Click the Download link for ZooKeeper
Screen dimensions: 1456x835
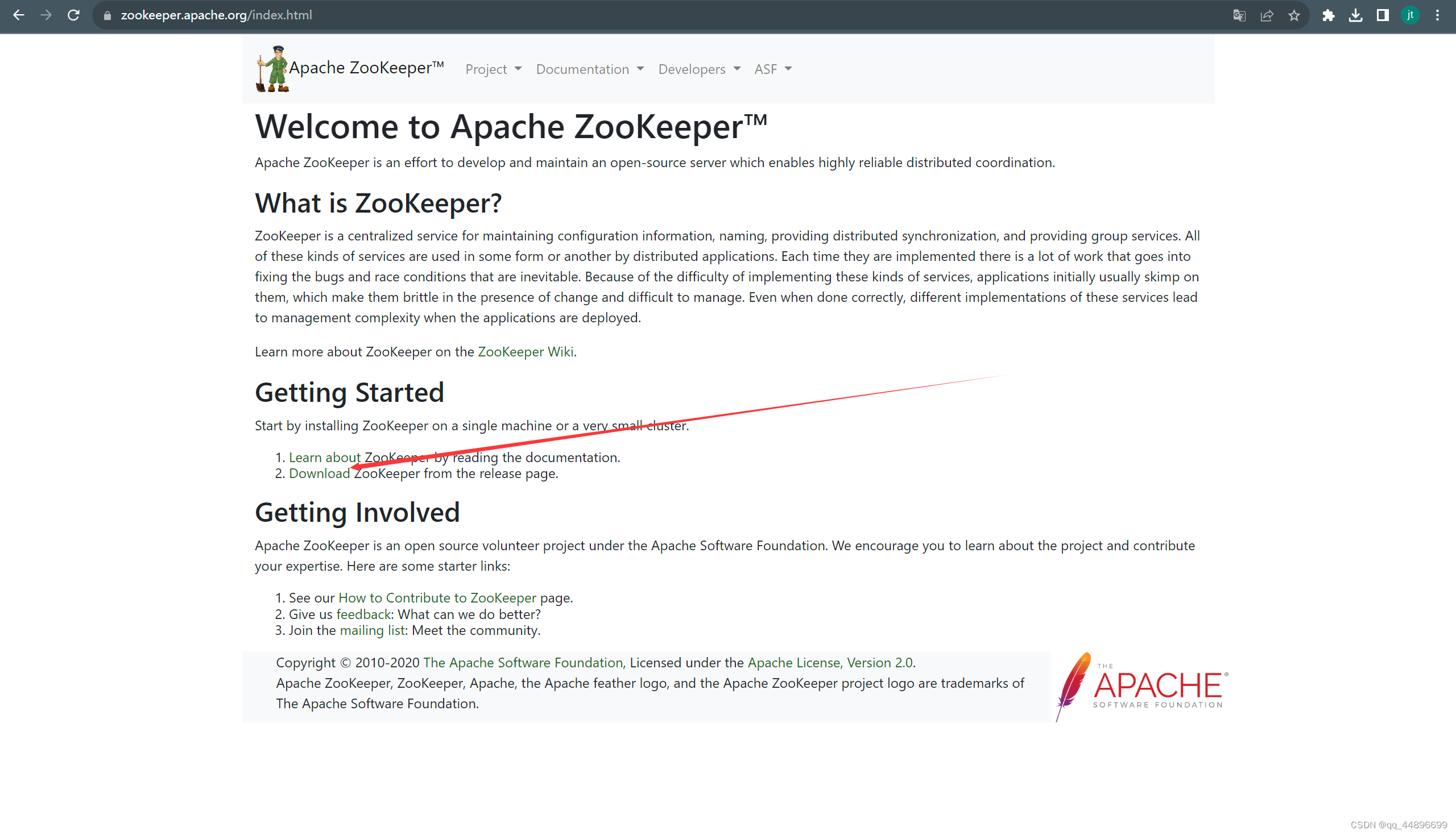point(319,473)
